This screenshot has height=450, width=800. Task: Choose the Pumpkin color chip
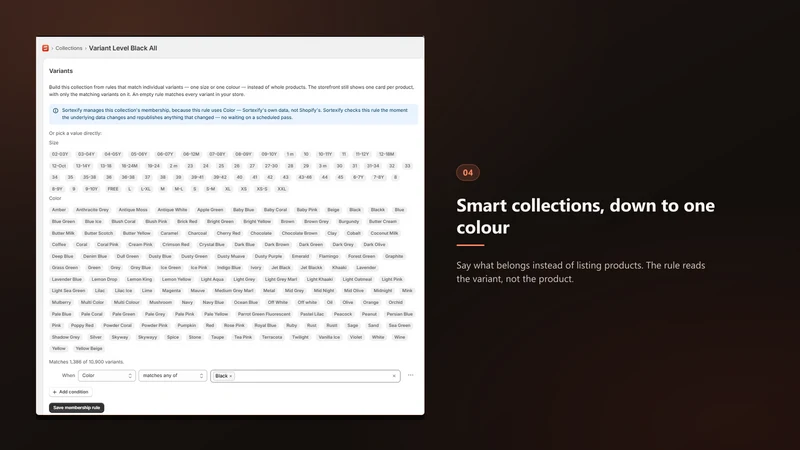tap(187, 326)
